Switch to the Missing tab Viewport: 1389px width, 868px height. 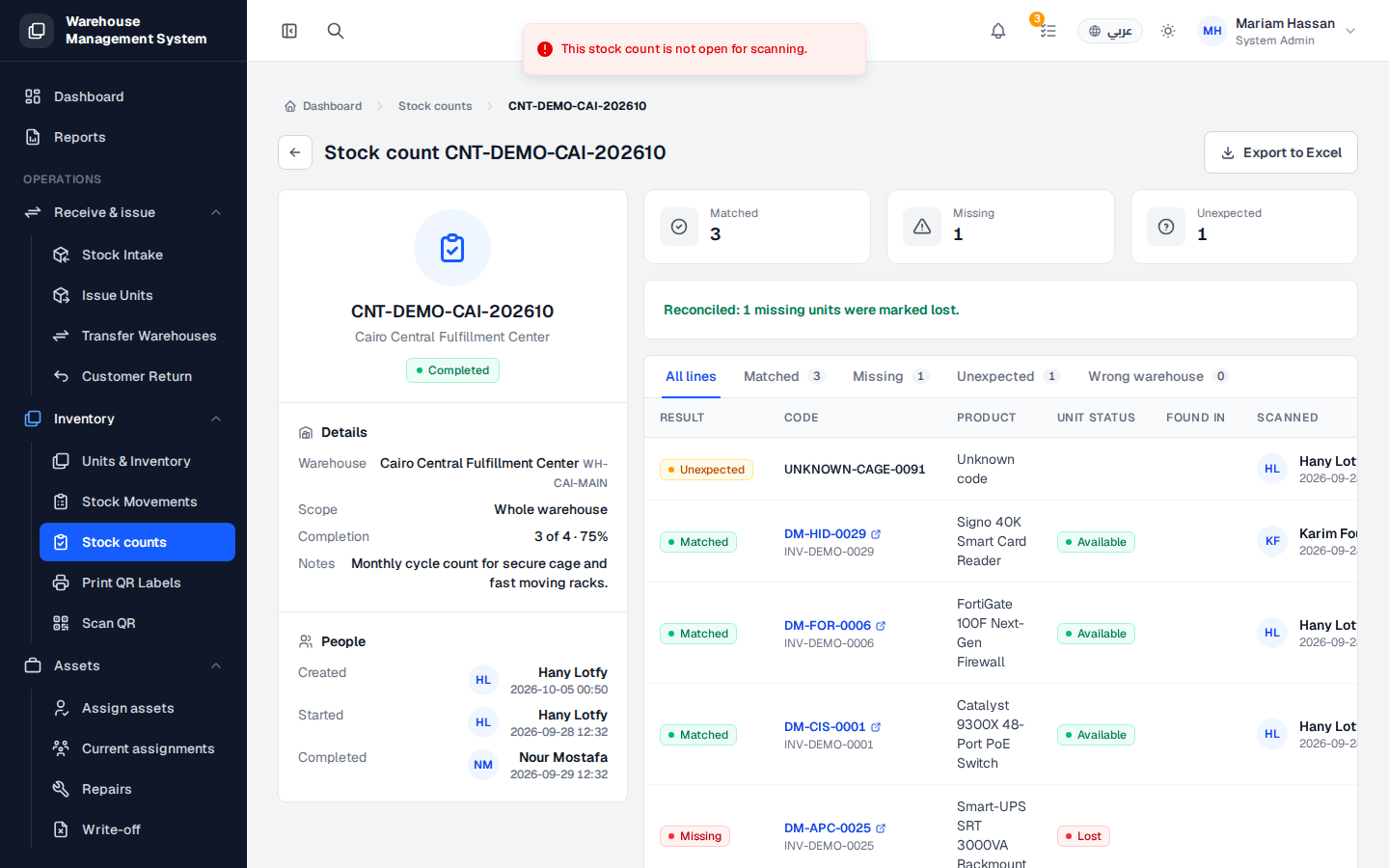pos(890,376)
